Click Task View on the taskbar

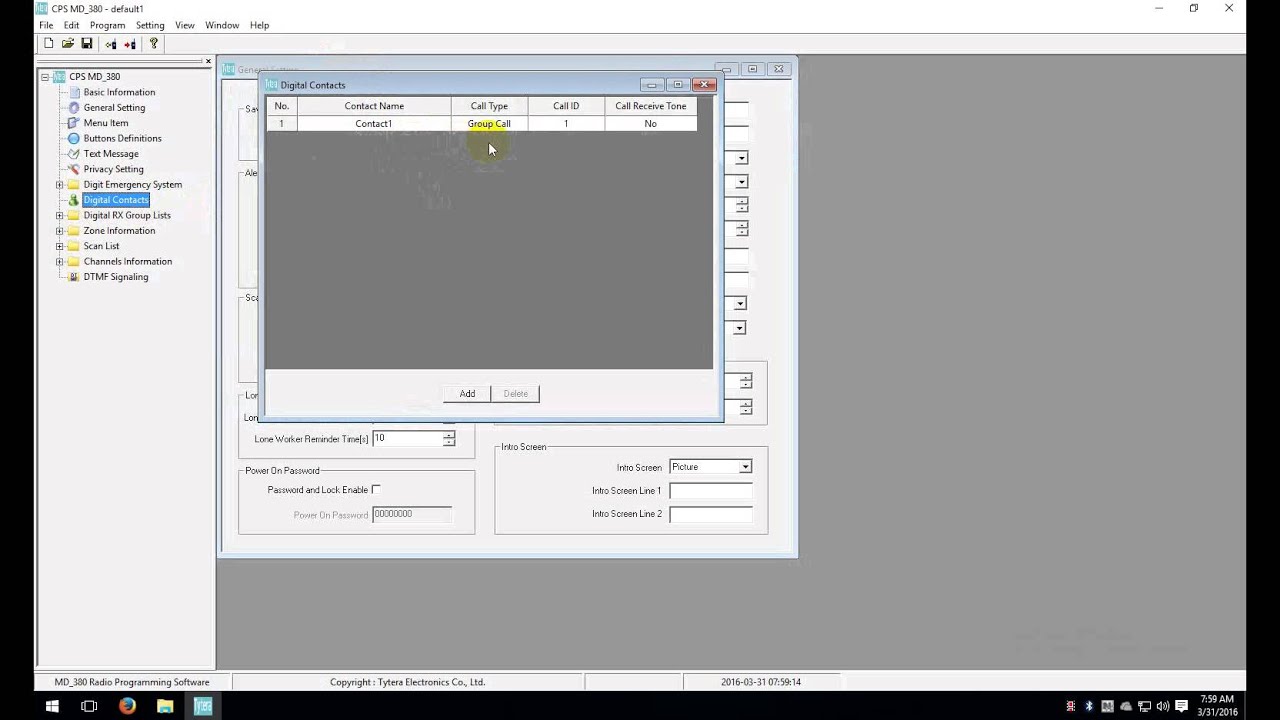pyautogui.click(x=89, y=706)
